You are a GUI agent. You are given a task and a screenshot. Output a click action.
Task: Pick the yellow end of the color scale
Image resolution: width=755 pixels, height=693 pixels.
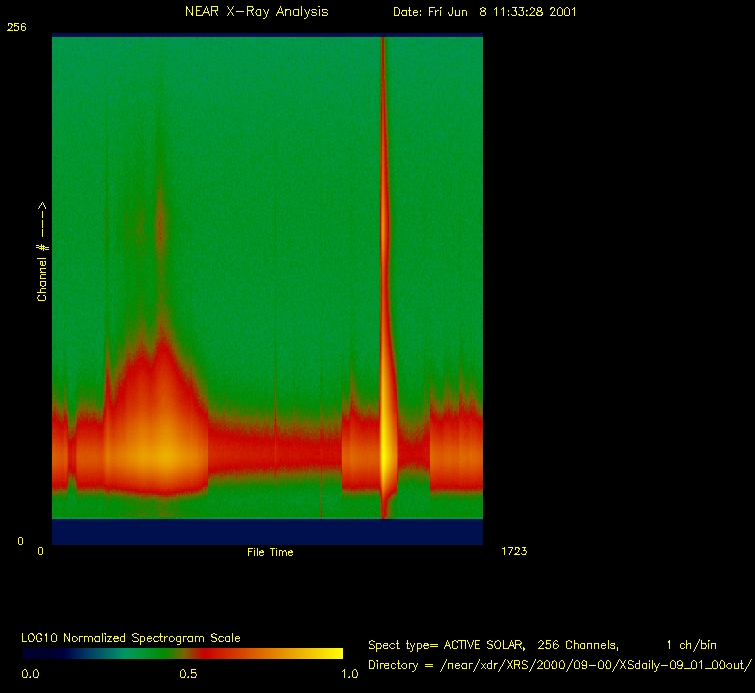click(330, 653)
